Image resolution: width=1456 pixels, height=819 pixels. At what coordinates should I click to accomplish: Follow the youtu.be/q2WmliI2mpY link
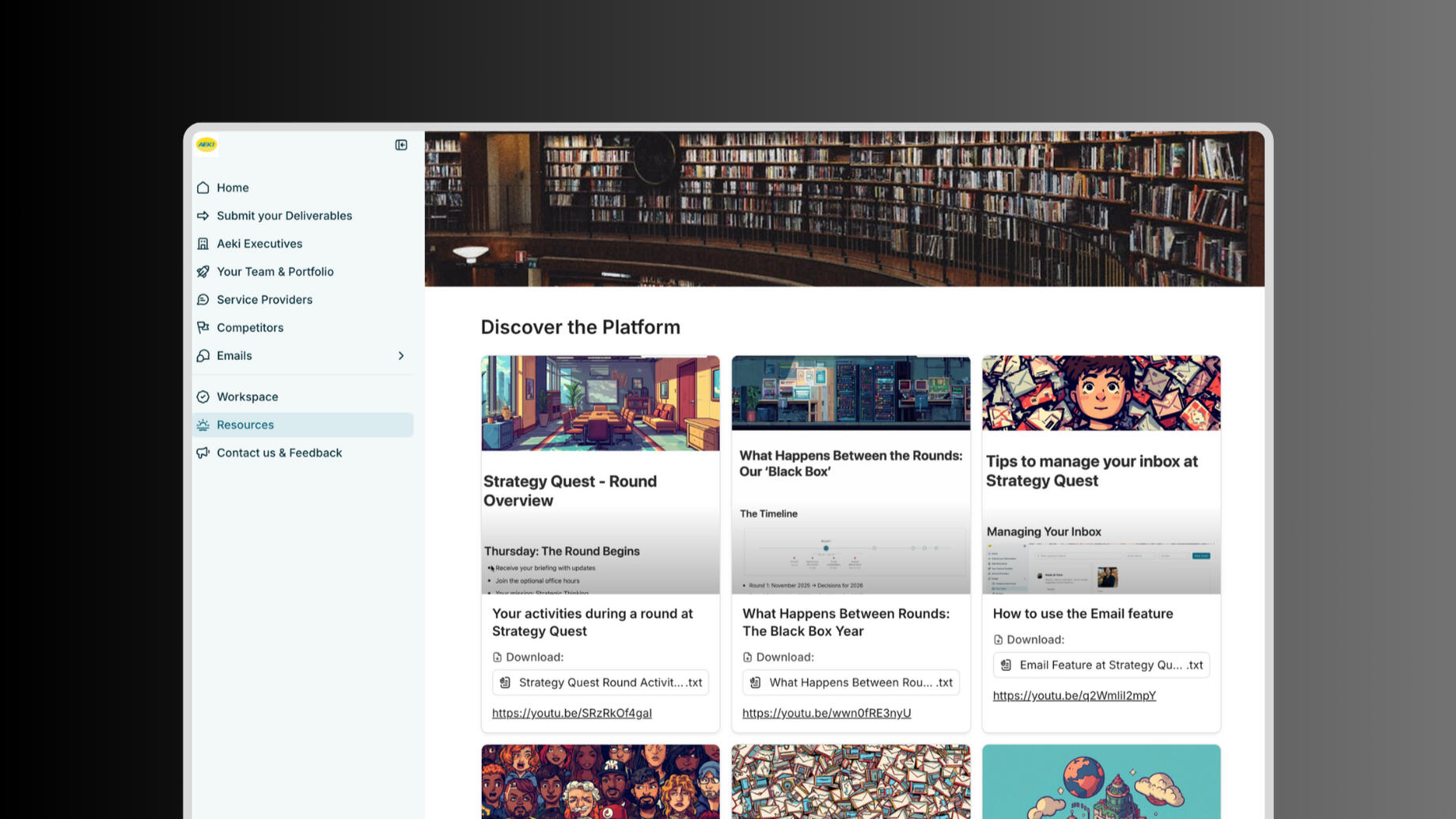coord(1074,696)
